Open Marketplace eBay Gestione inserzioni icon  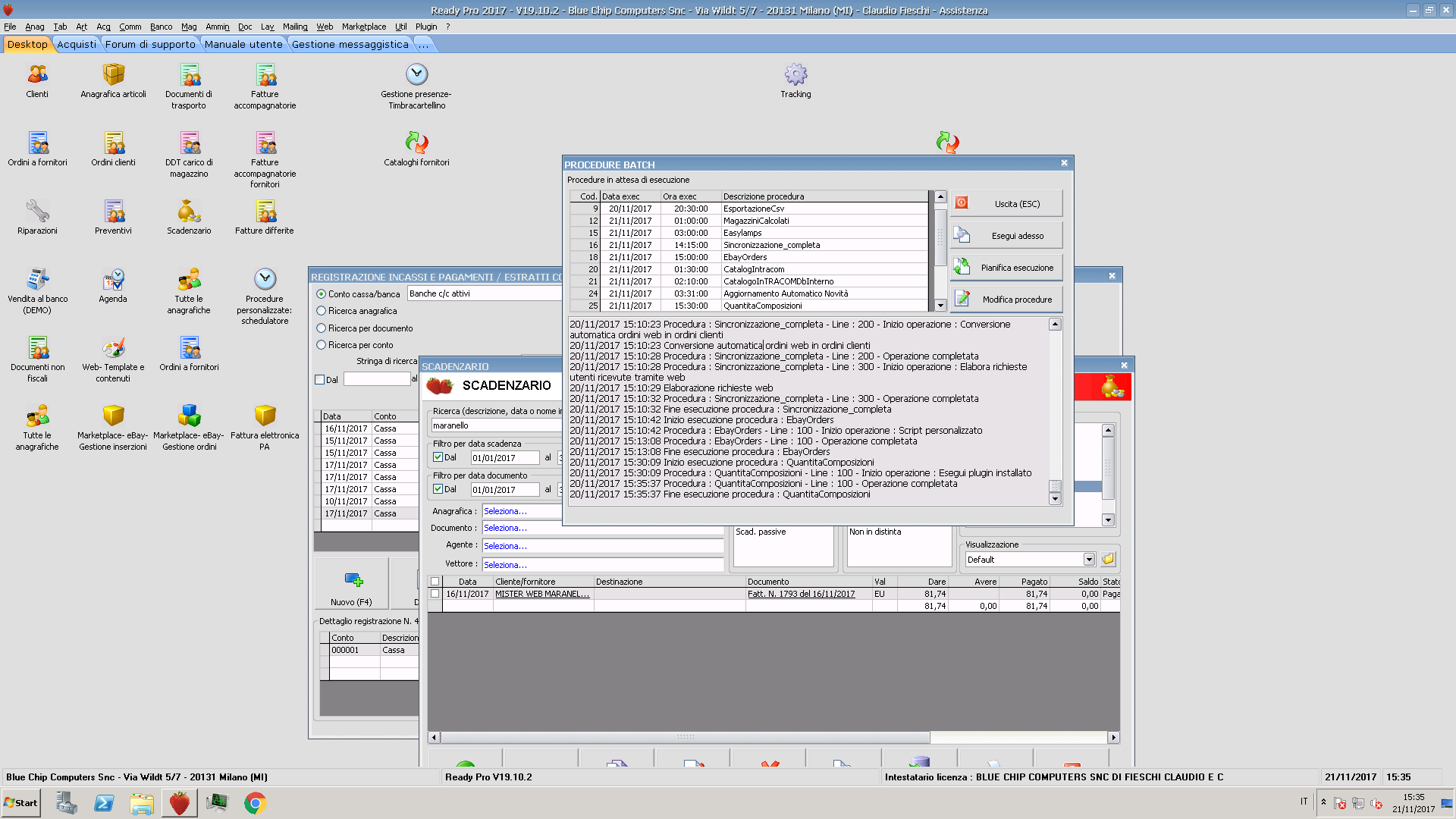point(113,416)
